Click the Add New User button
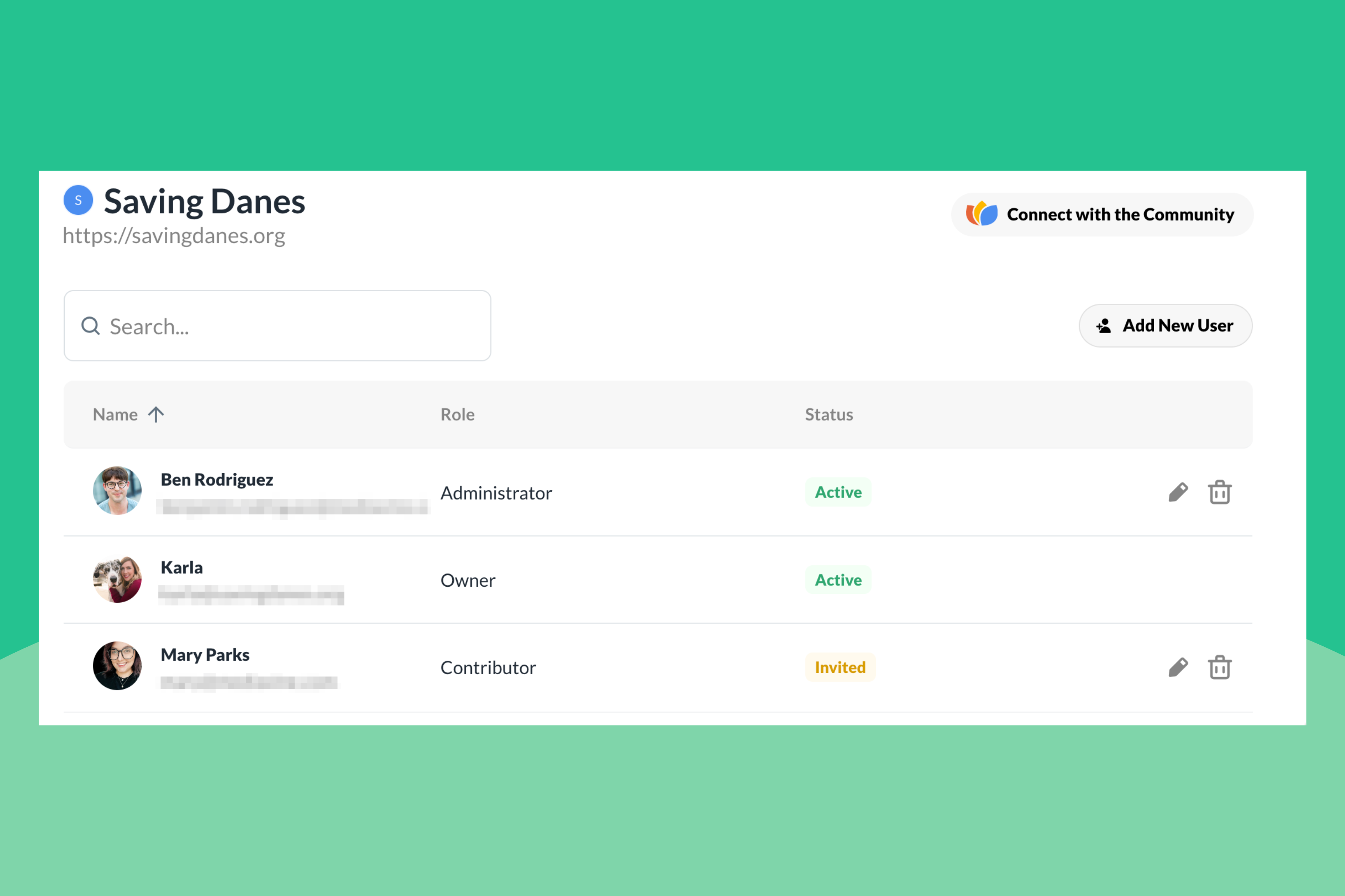 tap(1166, 325)
